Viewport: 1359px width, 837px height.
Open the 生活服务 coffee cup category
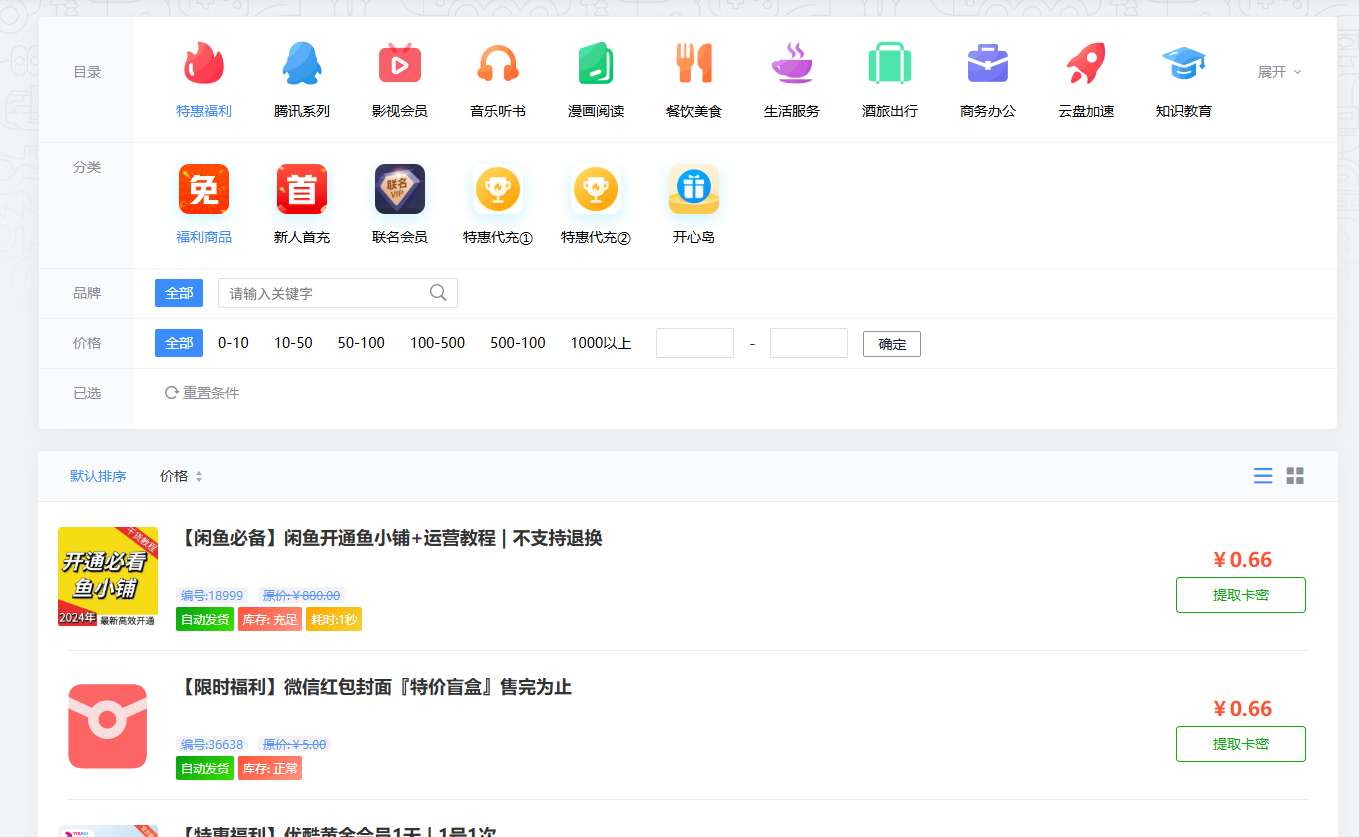click(x=792, y=64)
